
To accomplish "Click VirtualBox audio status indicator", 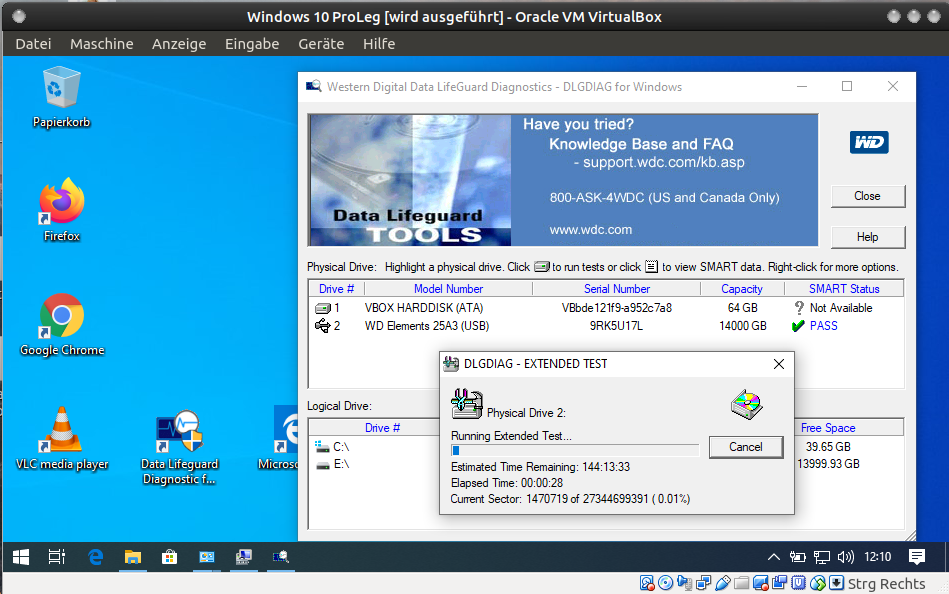I will (685, 583).
